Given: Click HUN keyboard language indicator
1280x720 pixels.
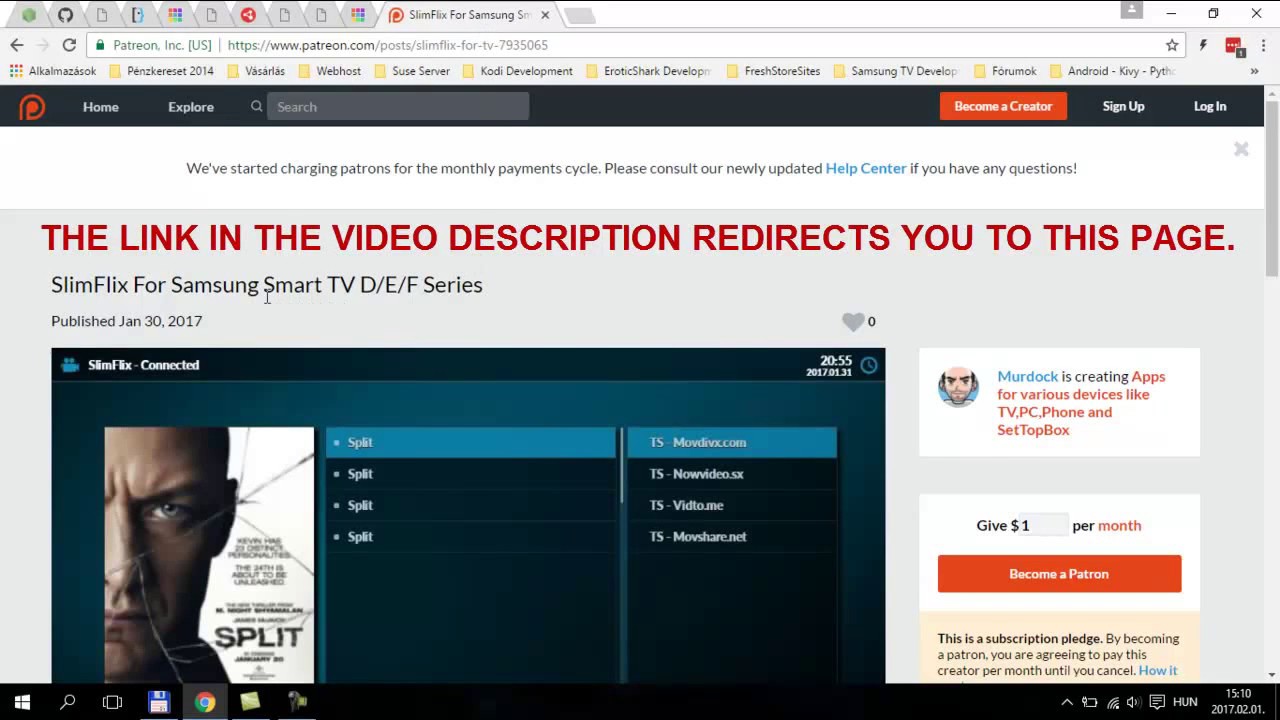Looking at the screenshot, I should click(1185, 702).
